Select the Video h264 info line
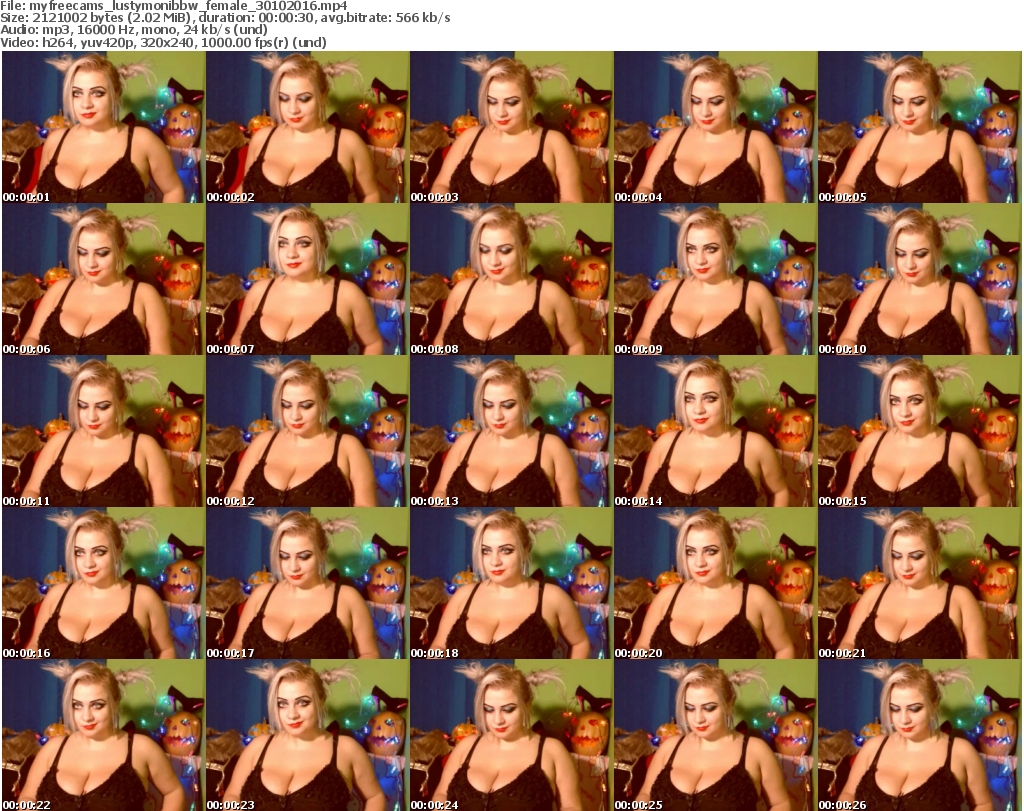This screenshot has height=811, width=1024. 163,42
